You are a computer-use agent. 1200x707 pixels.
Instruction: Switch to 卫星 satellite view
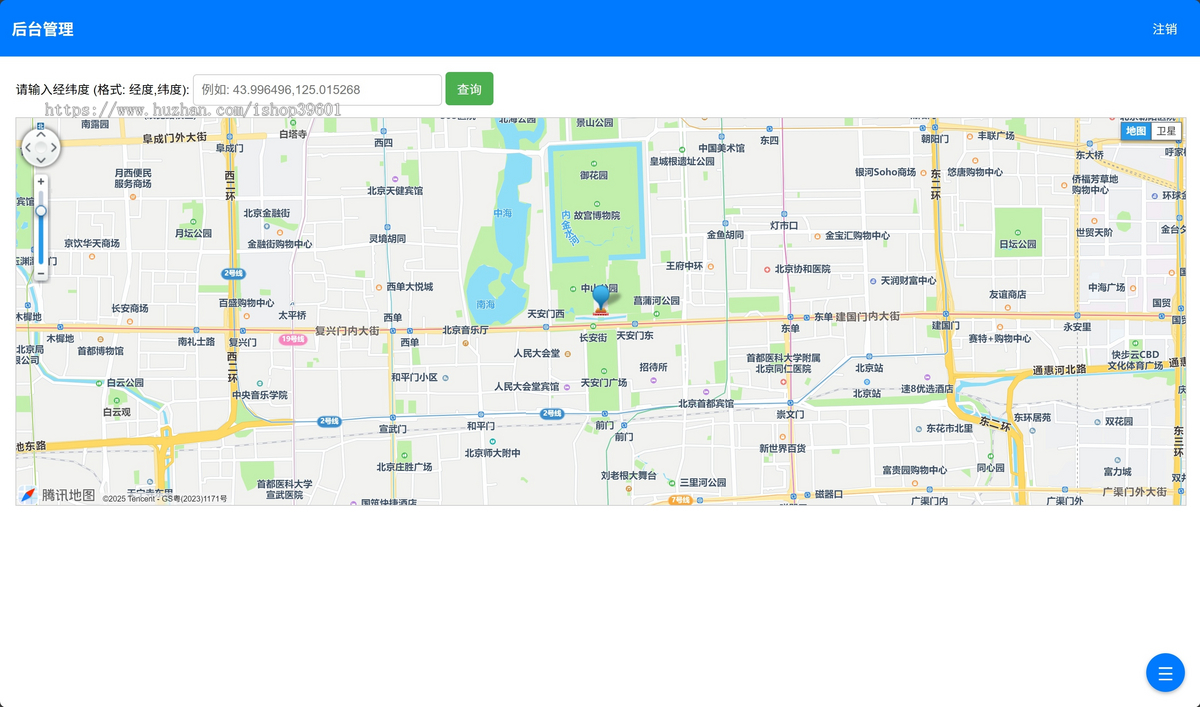click(x=1166, y=131)
